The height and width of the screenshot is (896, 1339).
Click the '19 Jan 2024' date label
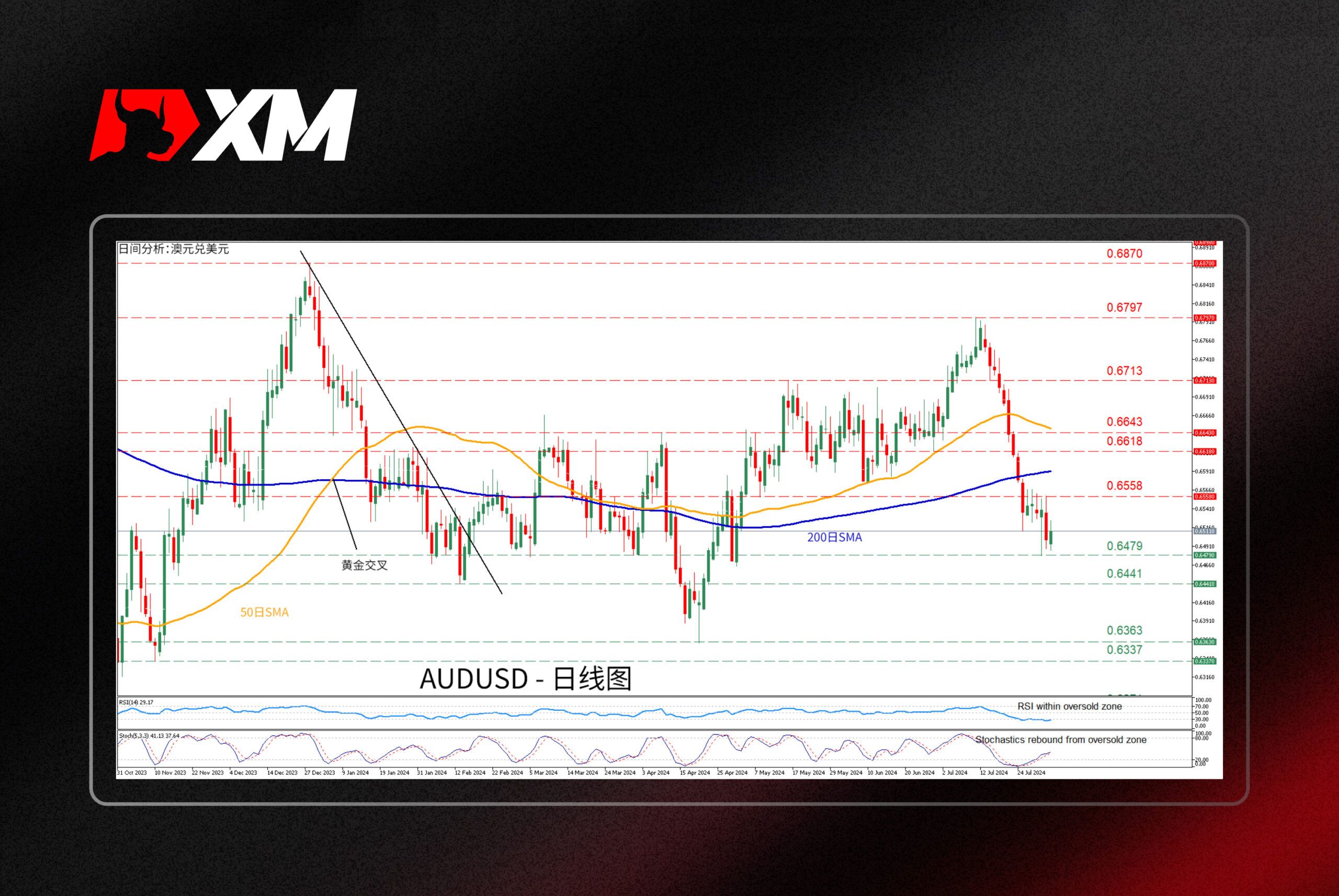395,773
